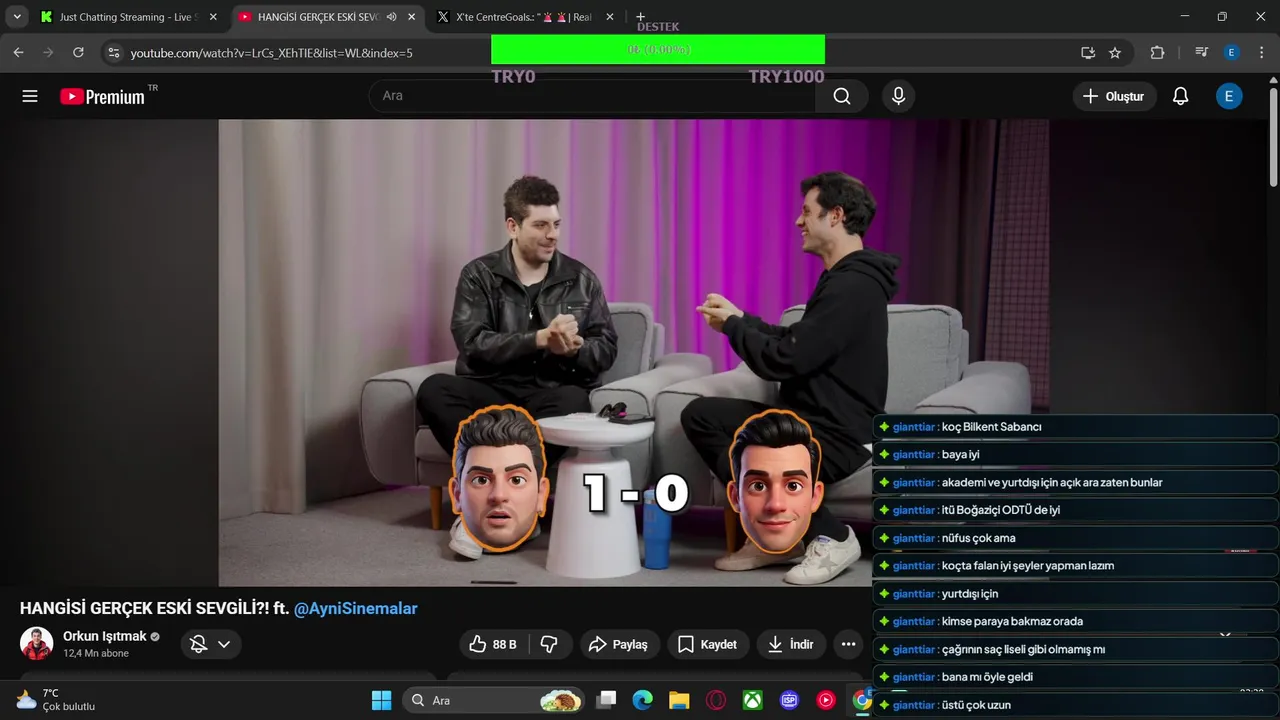This screenshot has width=1280, height=720.
Task: Open a new browser tab
Action: pyautogui.click(x=640, y=17)
